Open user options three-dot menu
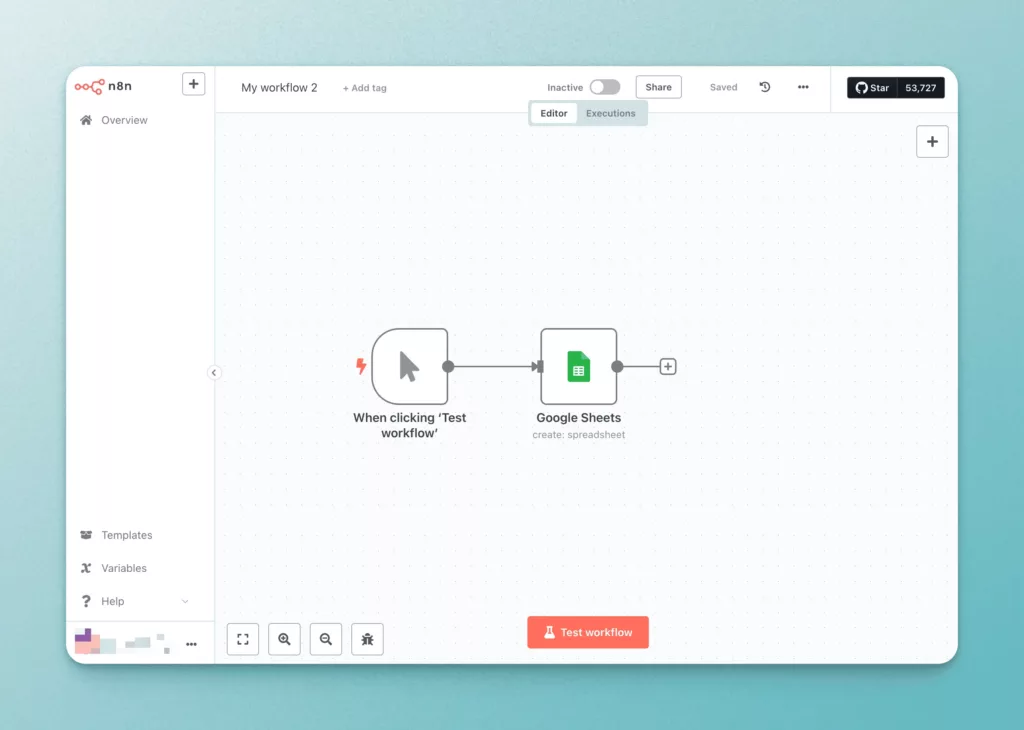 tap(191, 644)
